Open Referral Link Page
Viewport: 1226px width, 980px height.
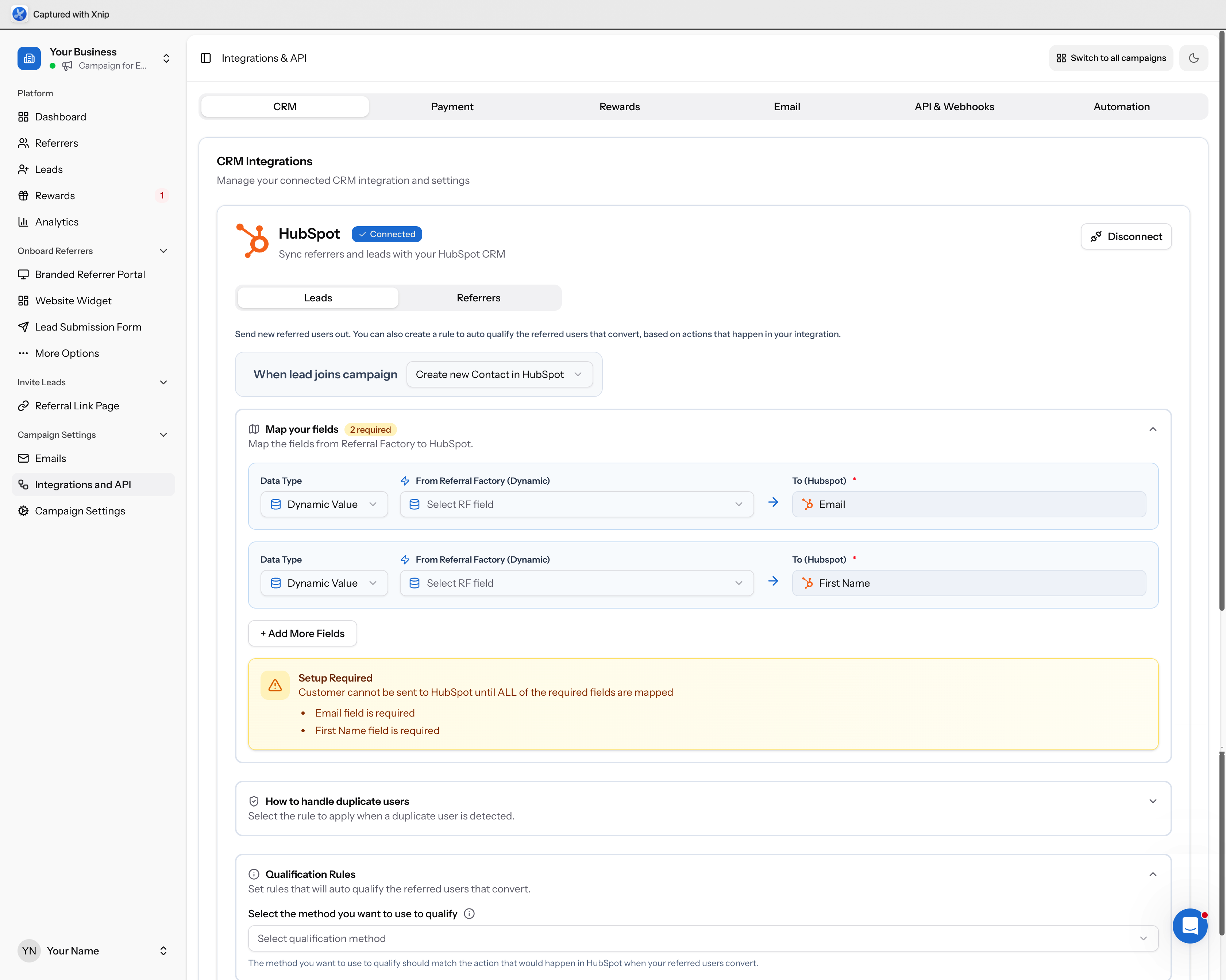pyautogui.click(x=77, y=405)
